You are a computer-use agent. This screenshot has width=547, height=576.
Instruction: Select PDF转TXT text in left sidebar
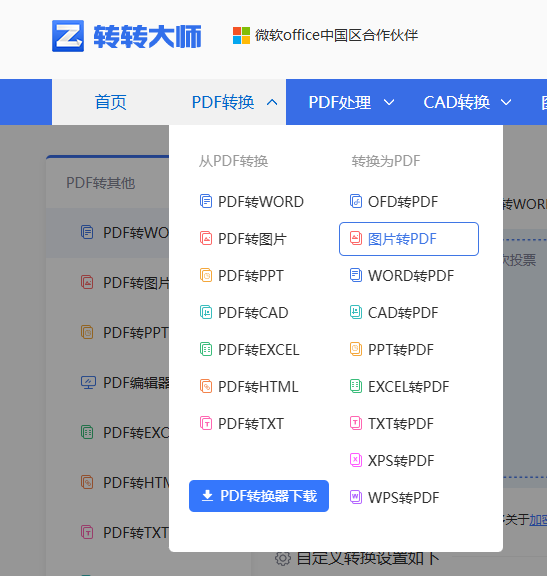(136, 532)
